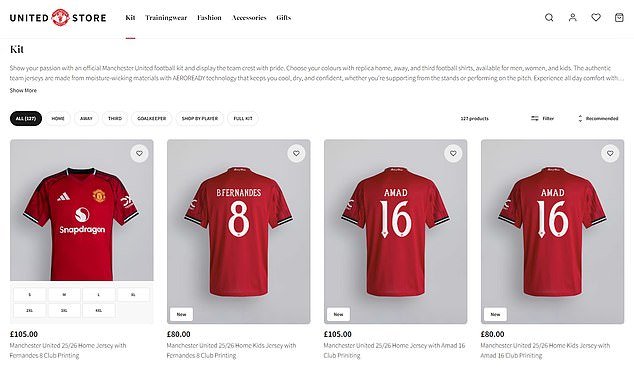Open the Gifts menu item

pyautogui.click(x=283, y=17)
